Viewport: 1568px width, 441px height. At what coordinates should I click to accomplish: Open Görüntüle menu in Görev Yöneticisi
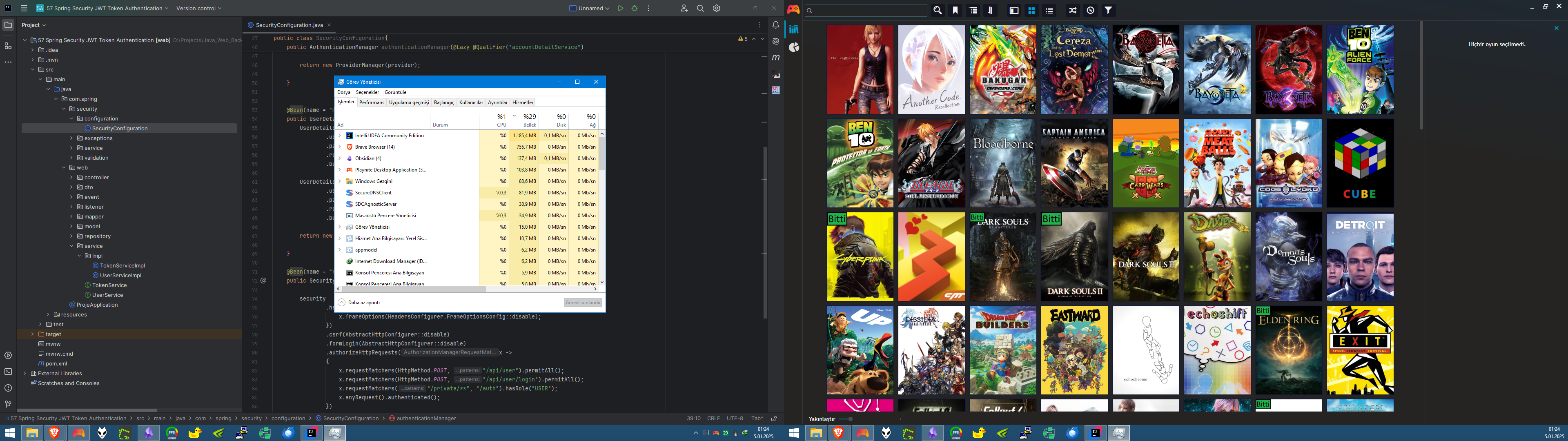click(396, 92)
